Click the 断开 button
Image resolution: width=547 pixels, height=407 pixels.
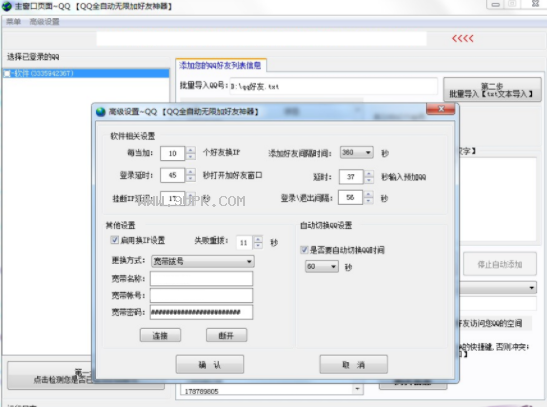[x=226, y=336]
